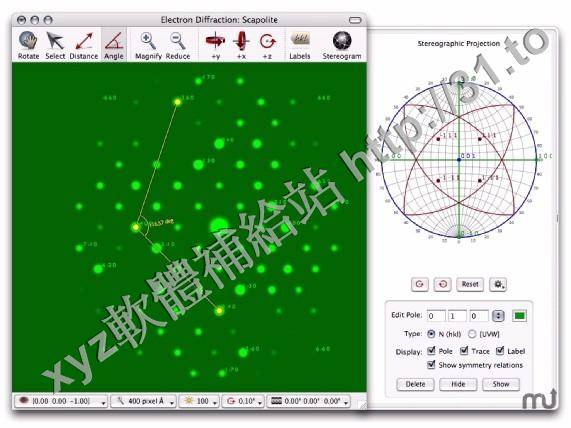Switch to the Angle measurement tool
The width and height of the screenshot is (571, 428).
point(114,45)
